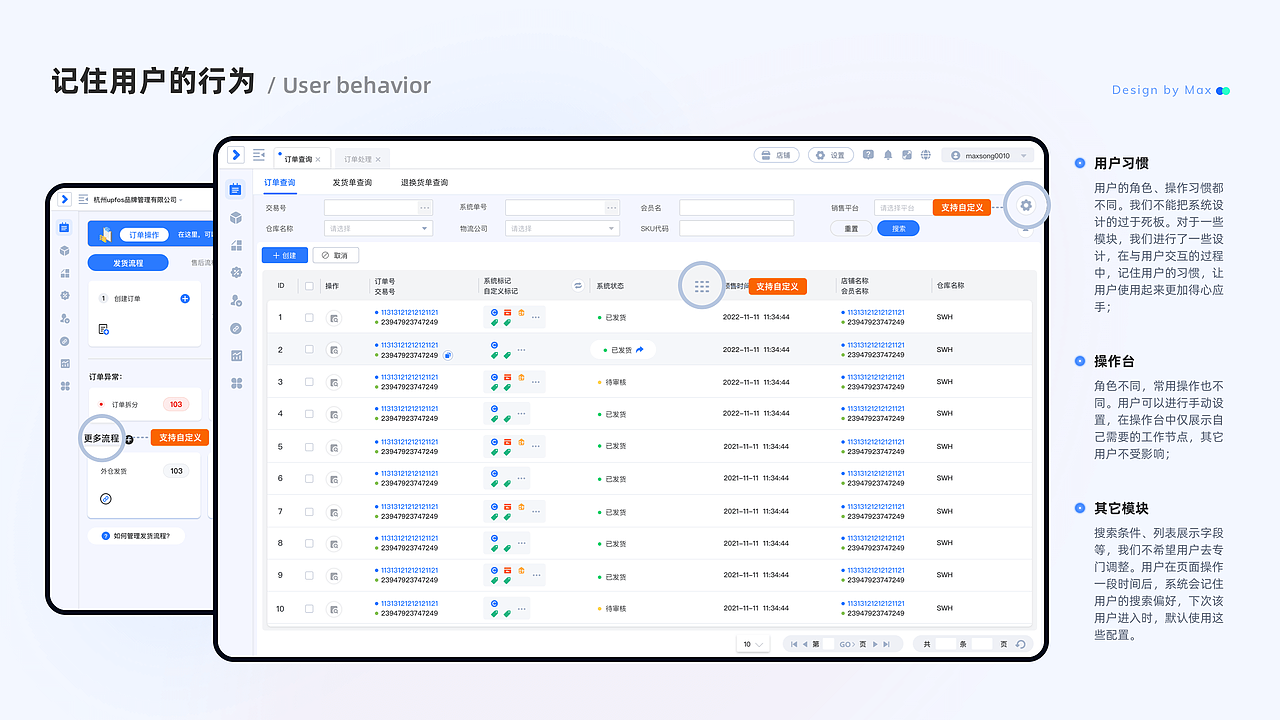The image size is (1280, 720).
Task: Open the 仓库名称 dropdown
Action: pos(378,228)
